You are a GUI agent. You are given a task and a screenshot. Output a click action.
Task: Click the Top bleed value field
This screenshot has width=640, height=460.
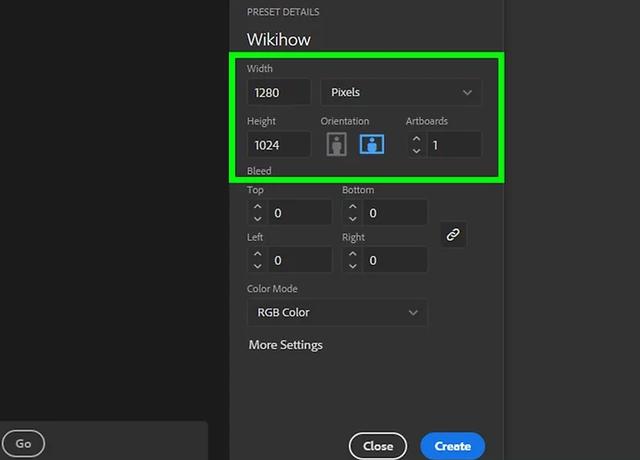(300, 213)
